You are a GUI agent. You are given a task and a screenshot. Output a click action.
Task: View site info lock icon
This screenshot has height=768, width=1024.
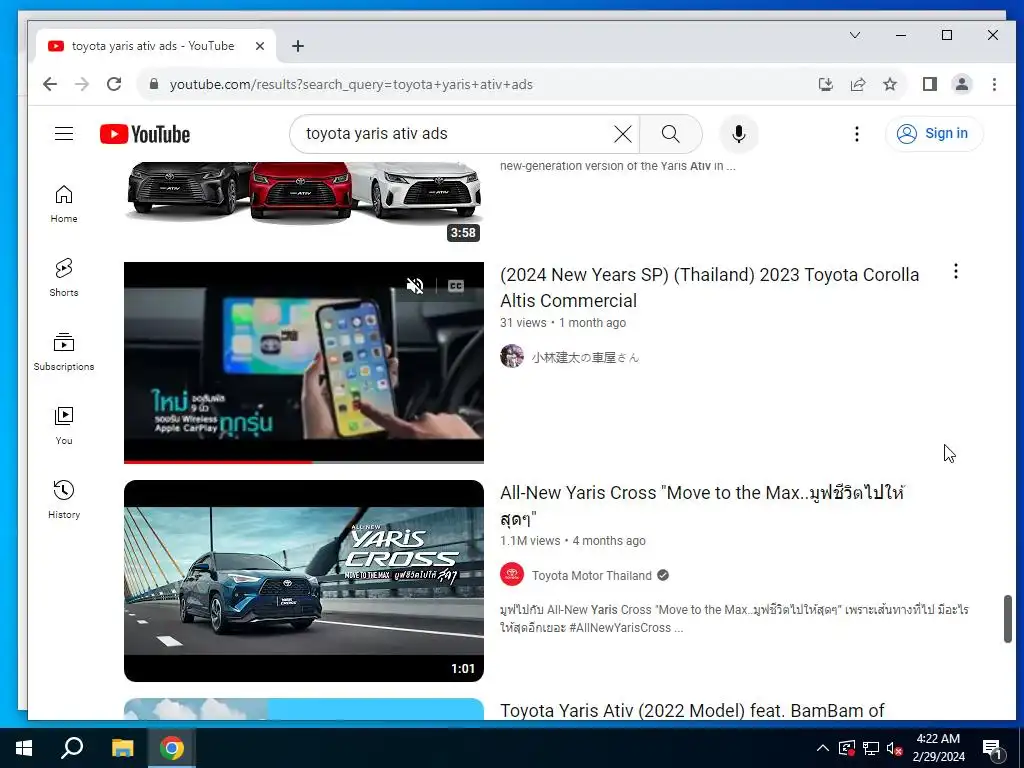point(154,84)
